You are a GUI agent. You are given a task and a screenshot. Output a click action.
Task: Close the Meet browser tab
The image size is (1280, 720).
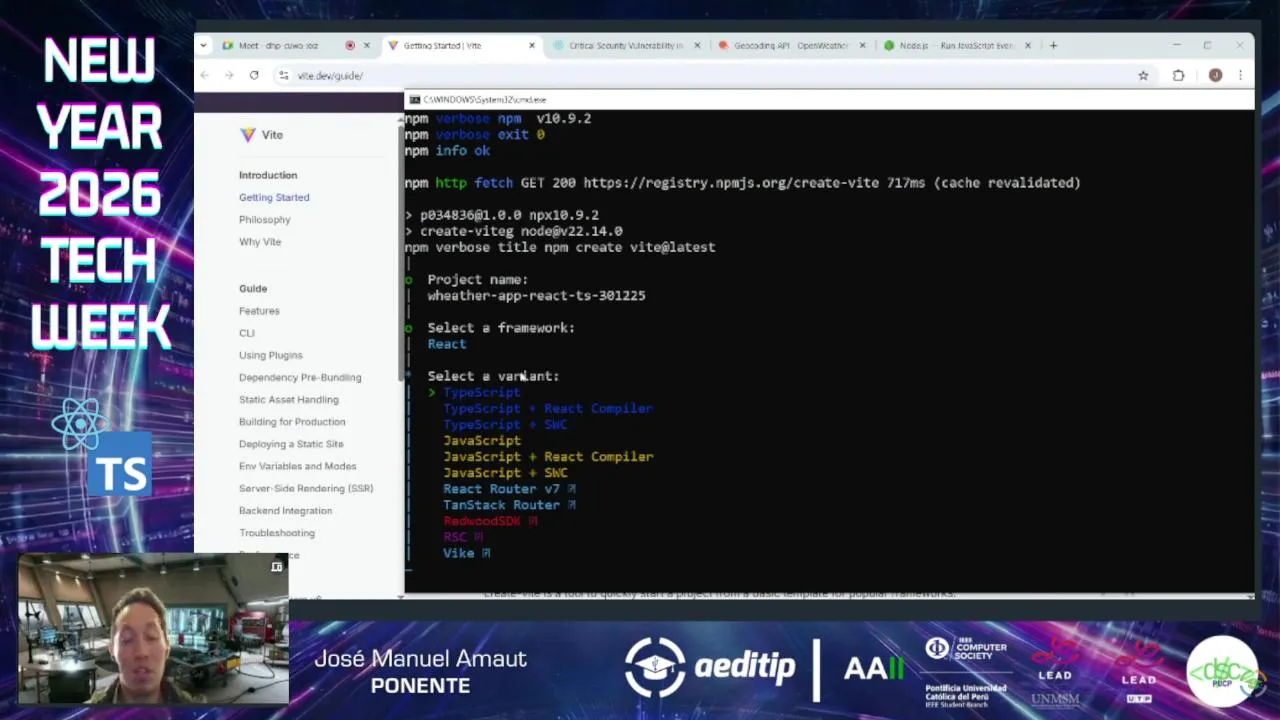coord(366,45)
